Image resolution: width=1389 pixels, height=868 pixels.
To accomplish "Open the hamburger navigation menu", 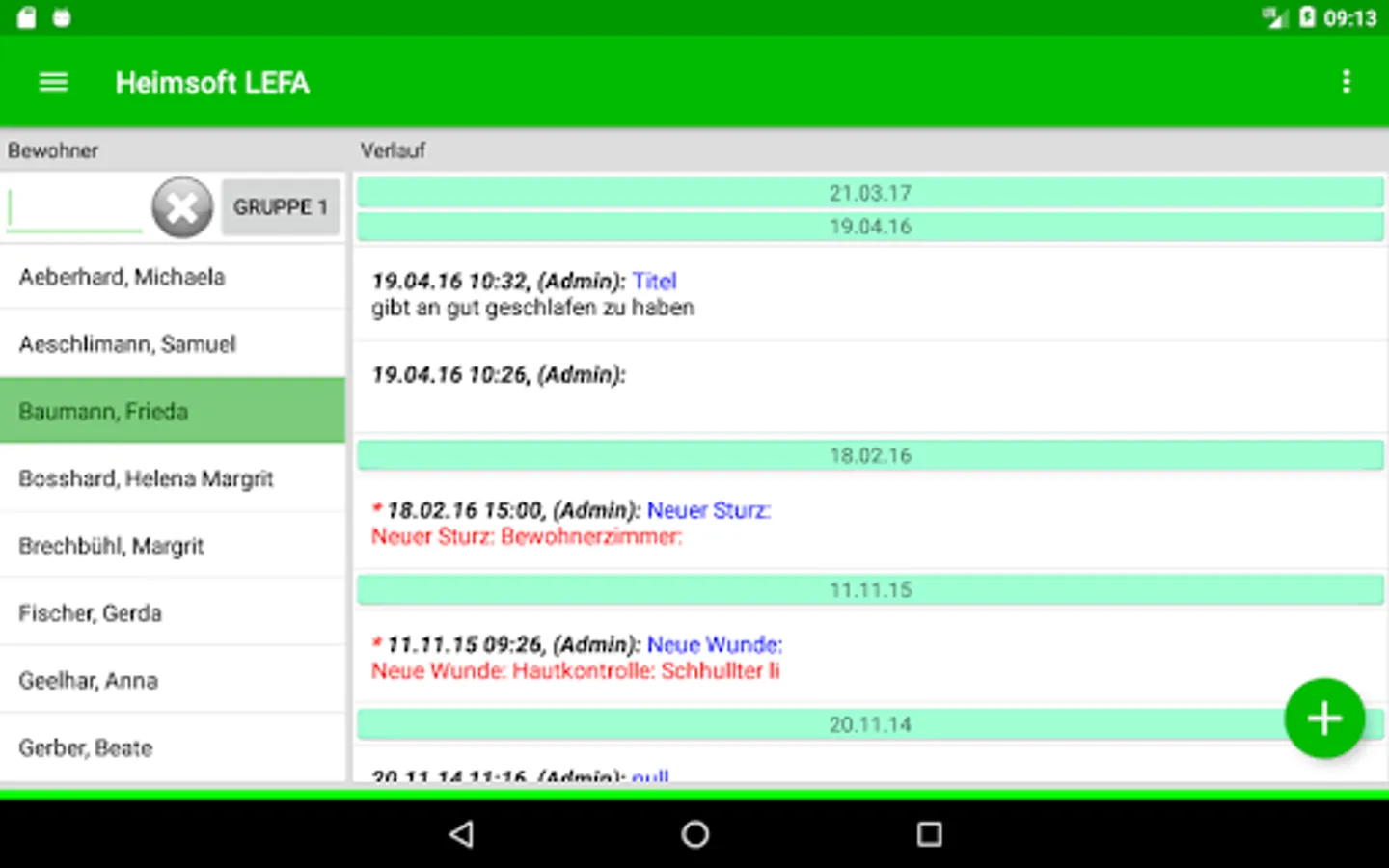I will (x=53, y=83).
